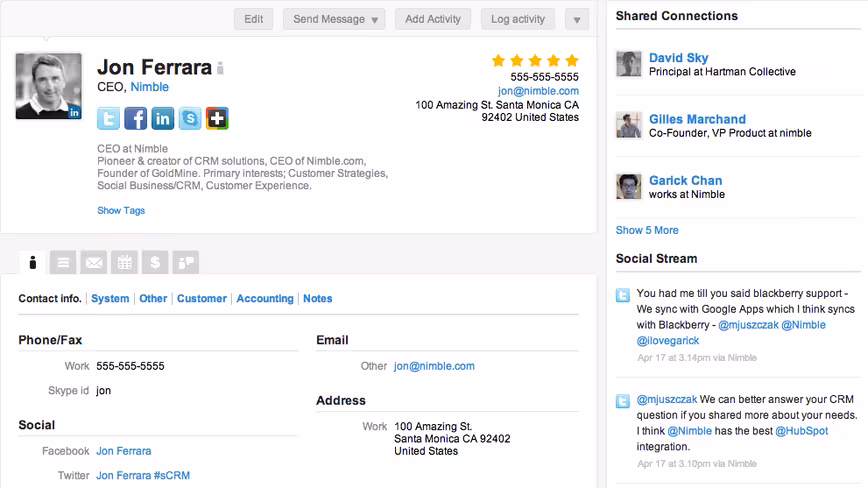Click the Apr 17 at 3.14pm via Nimble timestamp
This screenshot has width=868, height=488.
[x=697, y=357]
